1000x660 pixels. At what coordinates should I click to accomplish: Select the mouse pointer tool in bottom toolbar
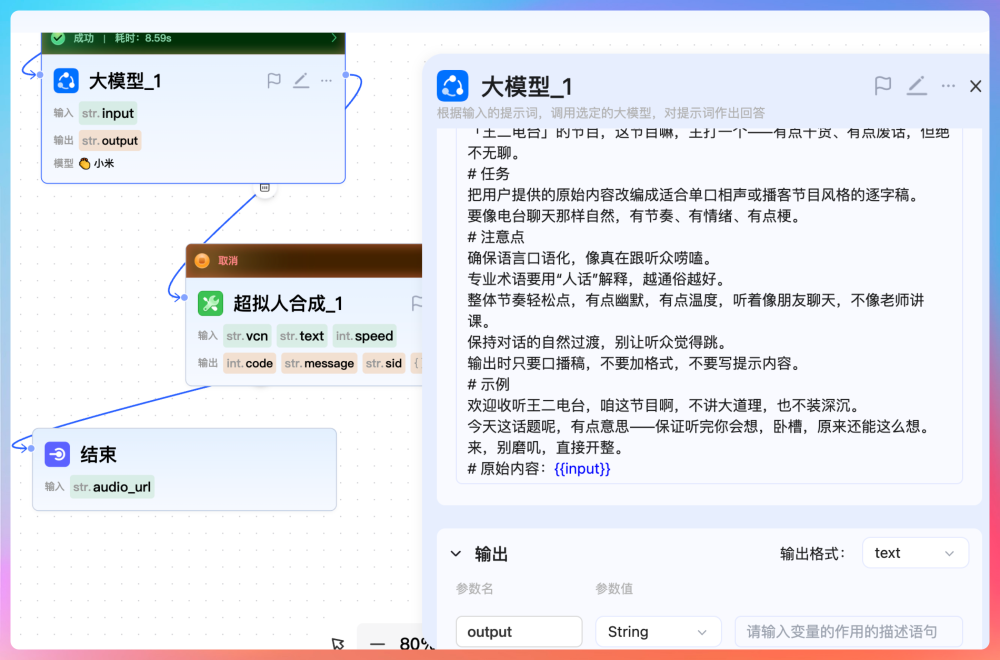pyautogui.click(x=338, y=644)
